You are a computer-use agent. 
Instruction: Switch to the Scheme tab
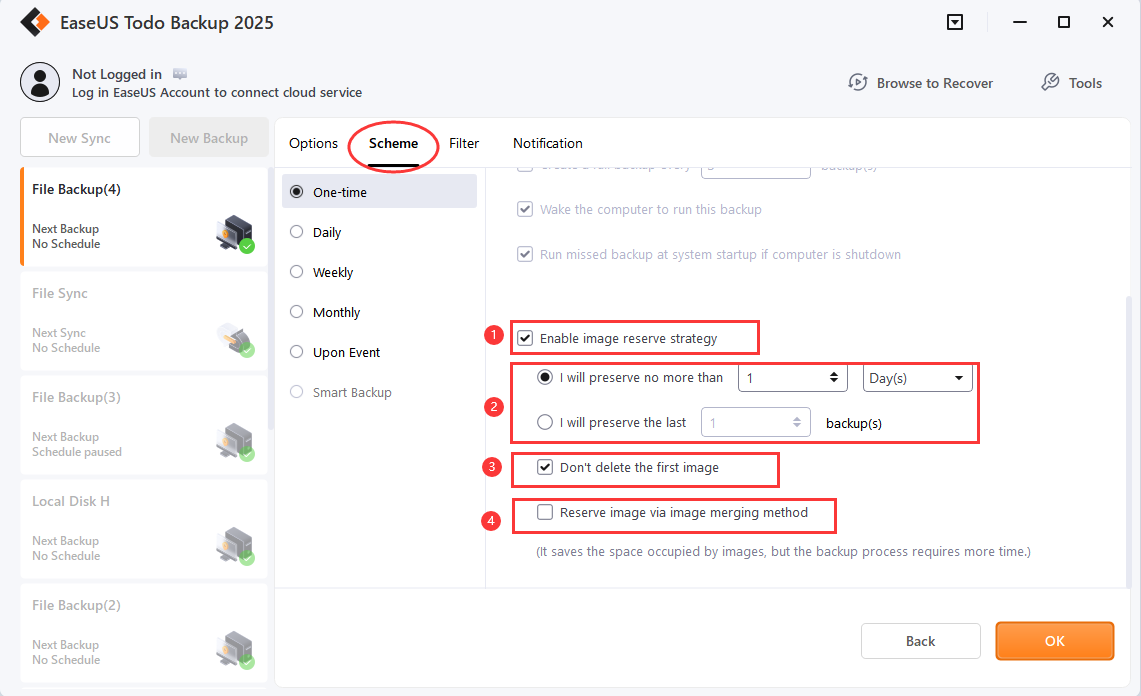click(x=394, y=143)
